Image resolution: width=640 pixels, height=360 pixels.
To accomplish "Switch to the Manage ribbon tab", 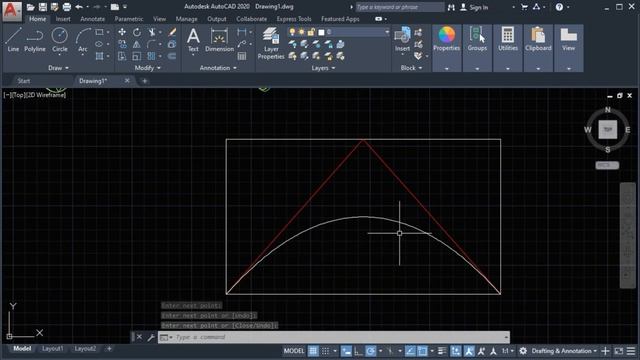I will [187, 19].
